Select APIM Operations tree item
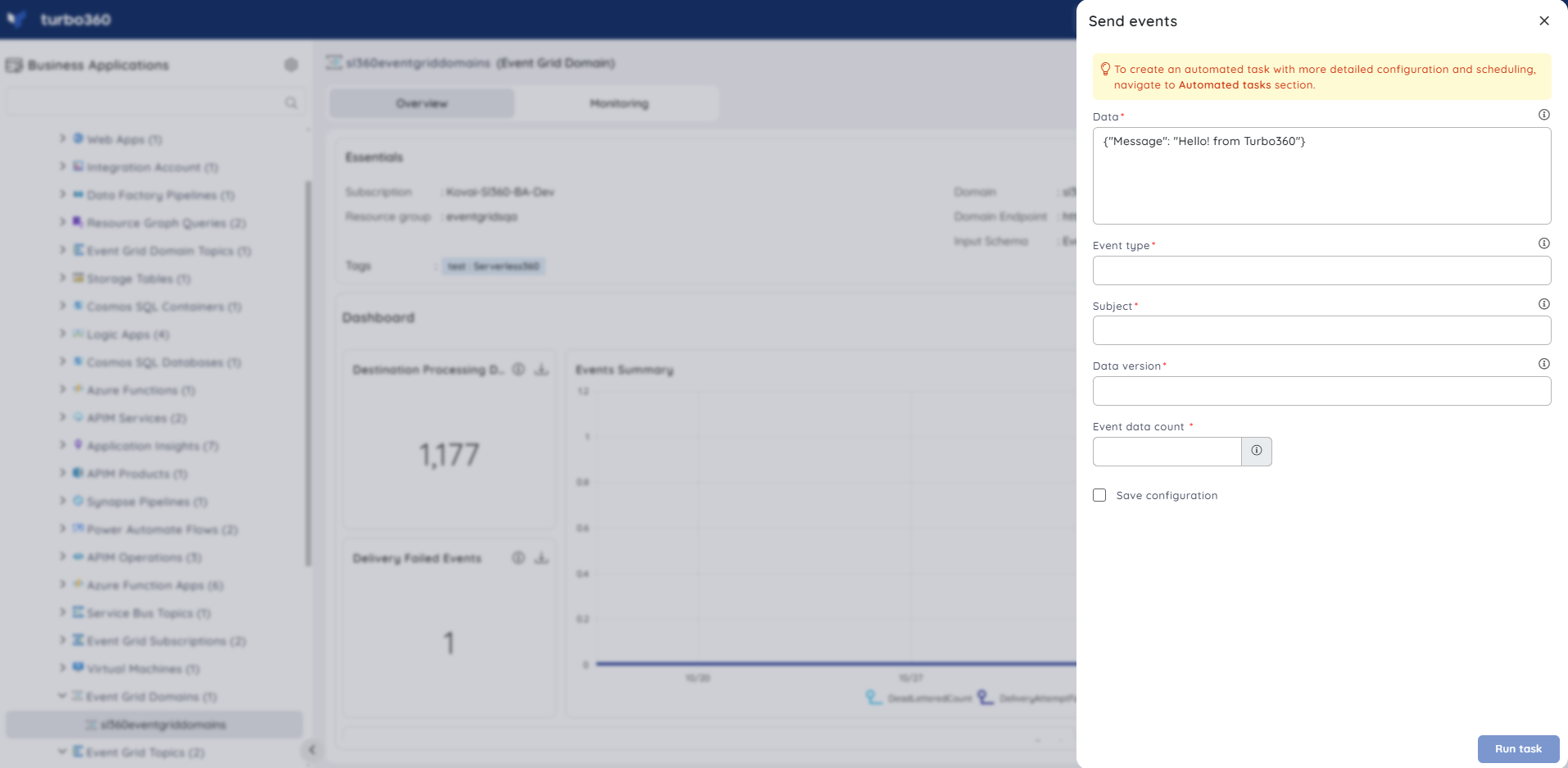The height and width of the screenshot is (768, 1568). point(144,557)
